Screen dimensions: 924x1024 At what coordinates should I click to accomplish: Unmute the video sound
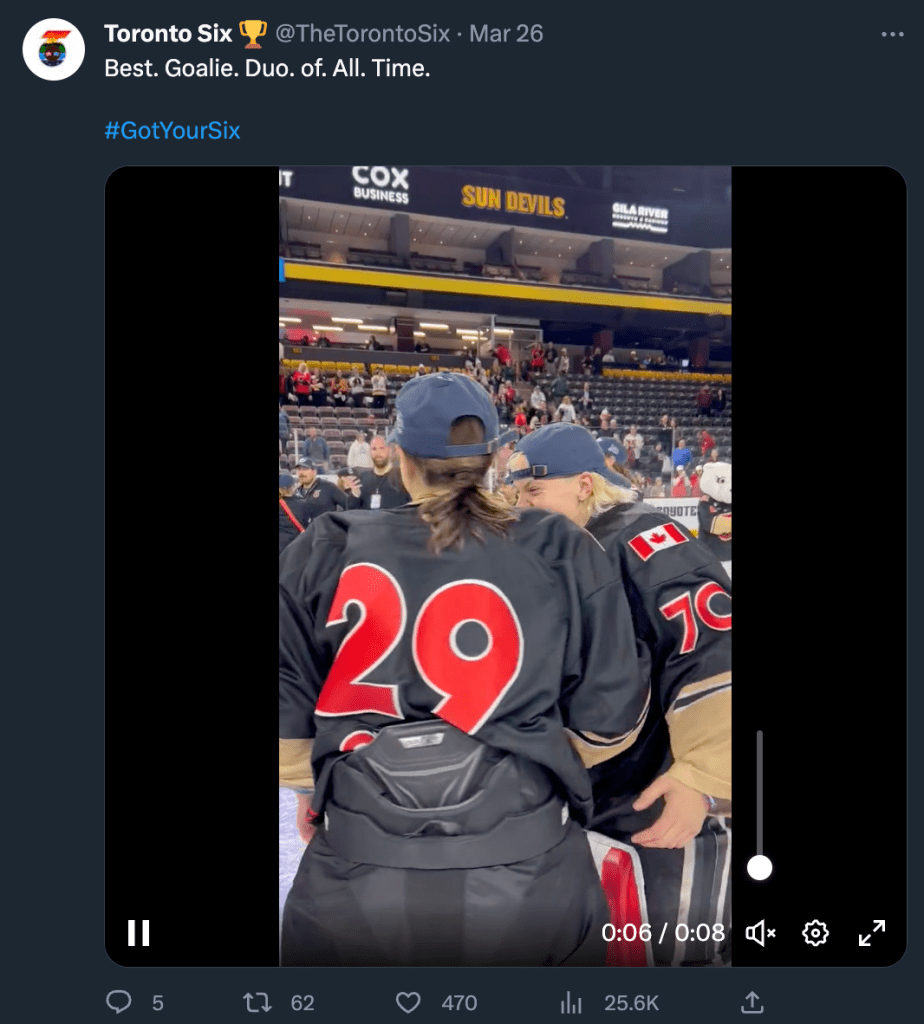point(760,933)
